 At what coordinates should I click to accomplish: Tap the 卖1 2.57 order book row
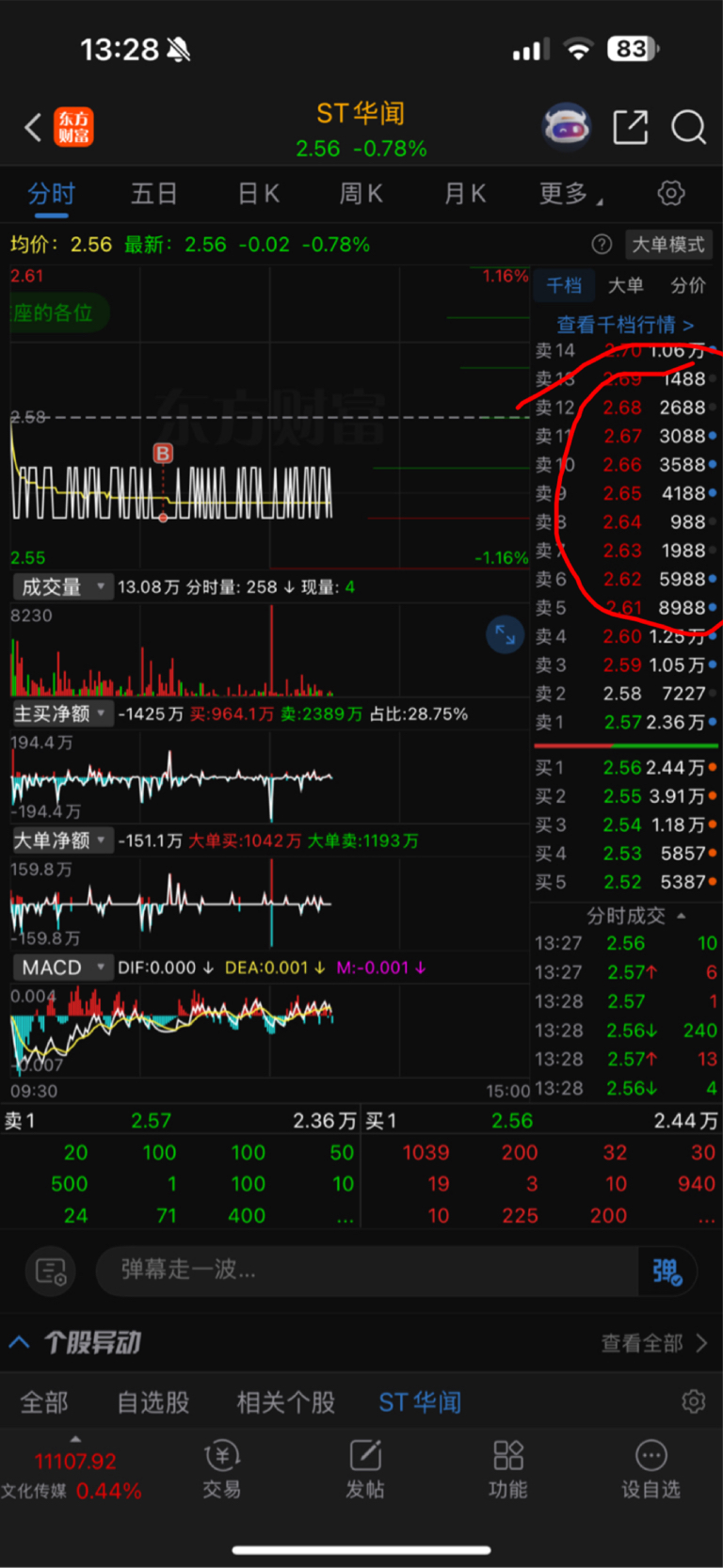(x=626, y=723)
